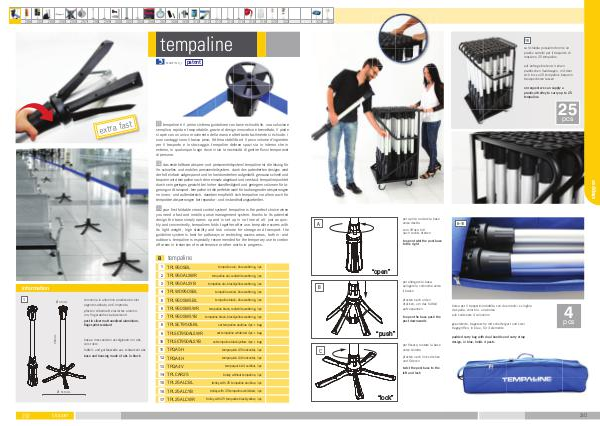
Task: Click the folding-base hand photo with red arrow
Action: [x=81, y=87]
